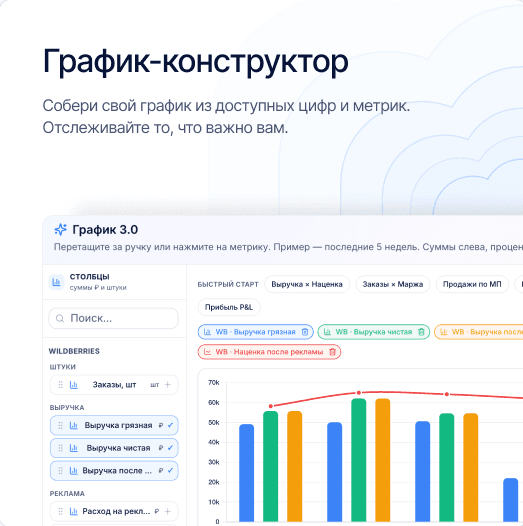Remove WB Наценка после рекламы with trash icon
The width and height of the screenshot is (523, 526).
(332, 352)
